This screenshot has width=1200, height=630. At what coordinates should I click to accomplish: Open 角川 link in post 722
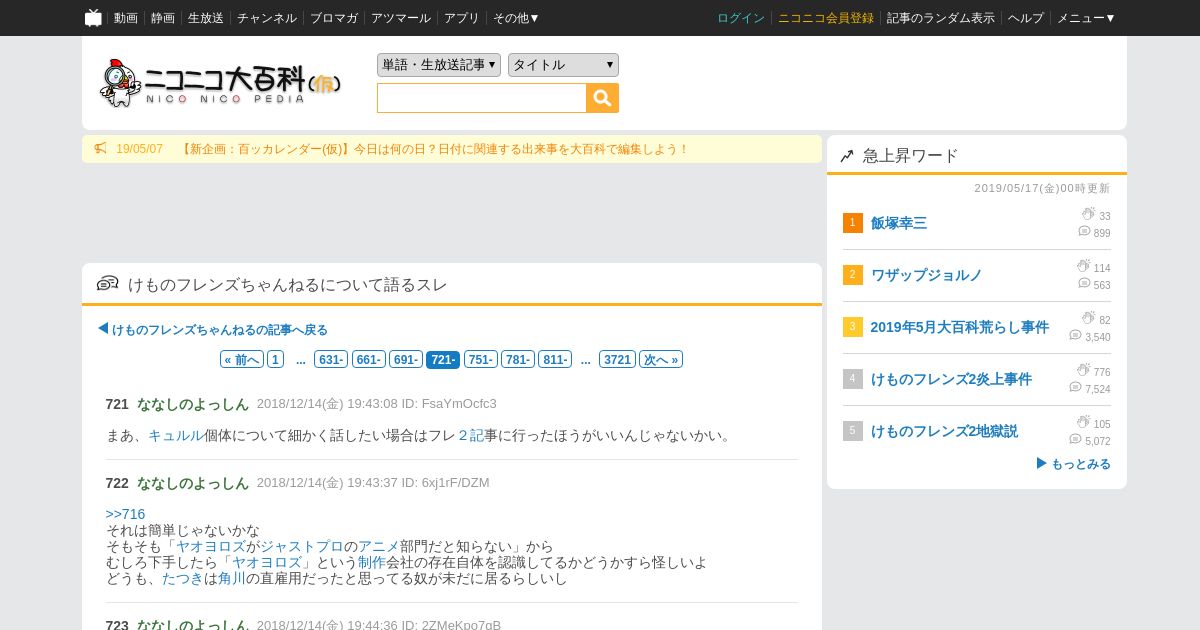click(232, 578)
